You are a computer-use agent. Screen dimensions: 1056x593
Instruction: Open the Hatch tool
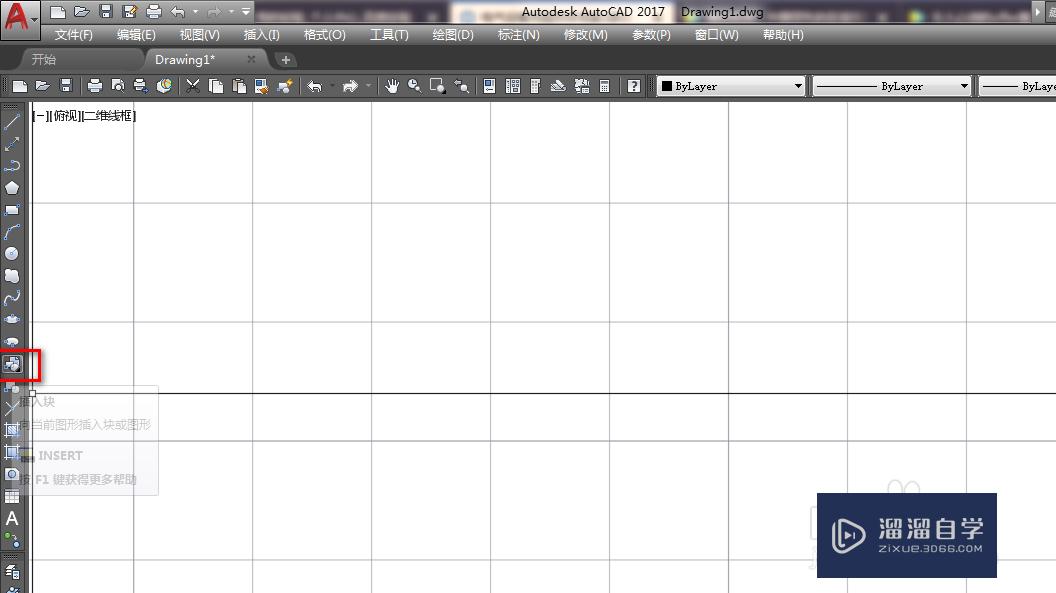(x=13, y=432)
